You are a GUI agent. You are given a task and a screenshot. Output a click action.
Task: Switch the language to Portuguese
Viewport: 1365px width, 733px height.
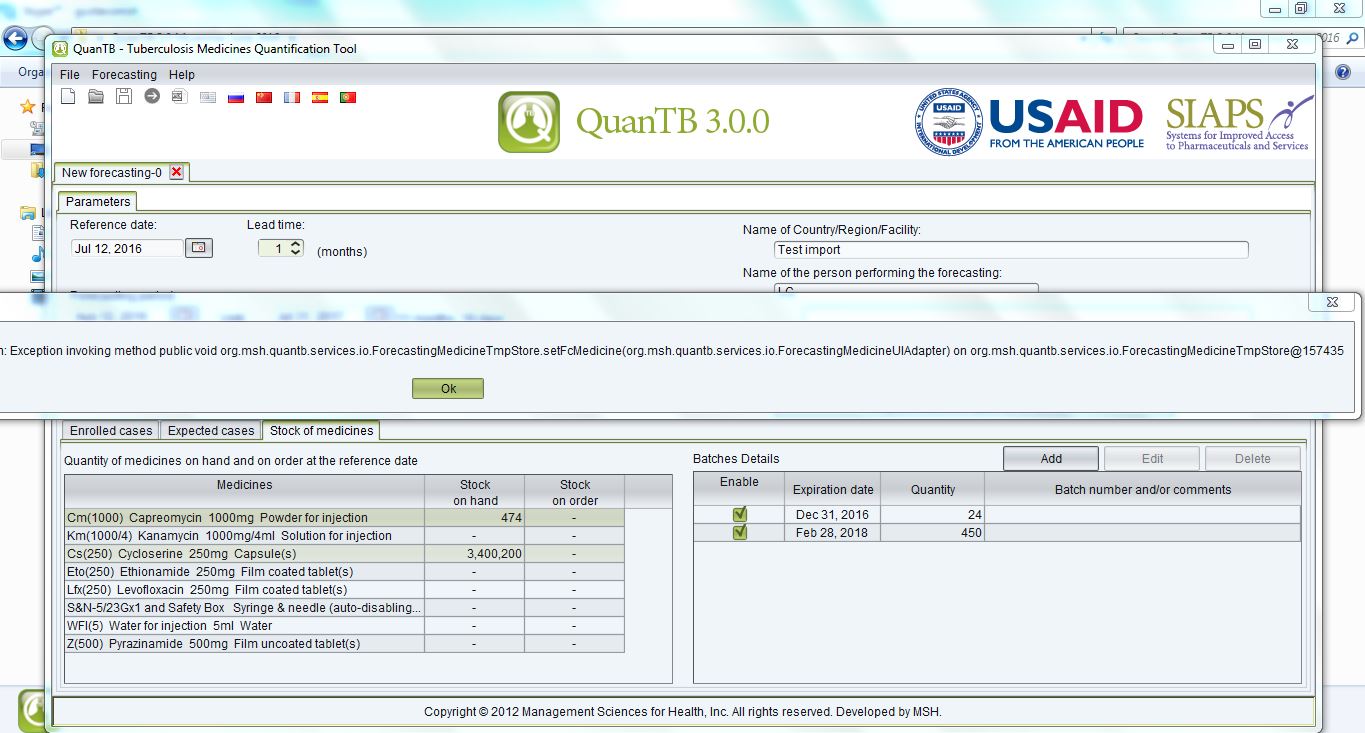348,98
